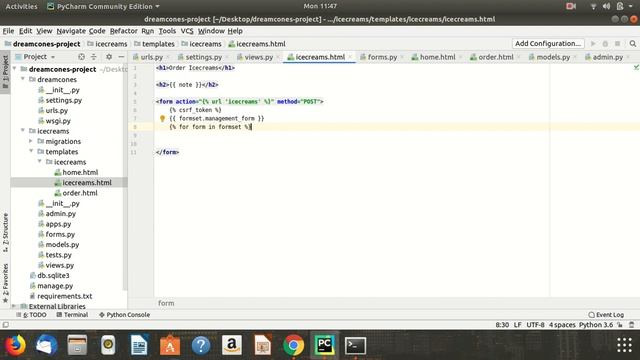Viewport: 640px width, 360px height.
Task: Open the VCS menu
Action: point(187,31)
